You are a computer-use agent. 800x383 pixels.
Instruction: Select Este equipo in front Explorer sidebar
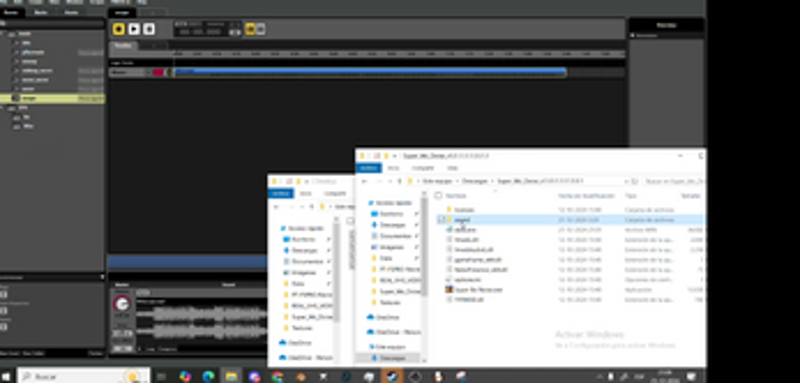click(386, 346)
